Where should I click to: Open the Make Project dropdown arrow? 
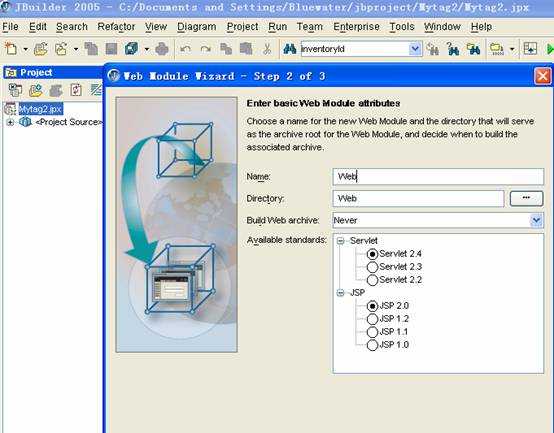[x=512, y=49]
